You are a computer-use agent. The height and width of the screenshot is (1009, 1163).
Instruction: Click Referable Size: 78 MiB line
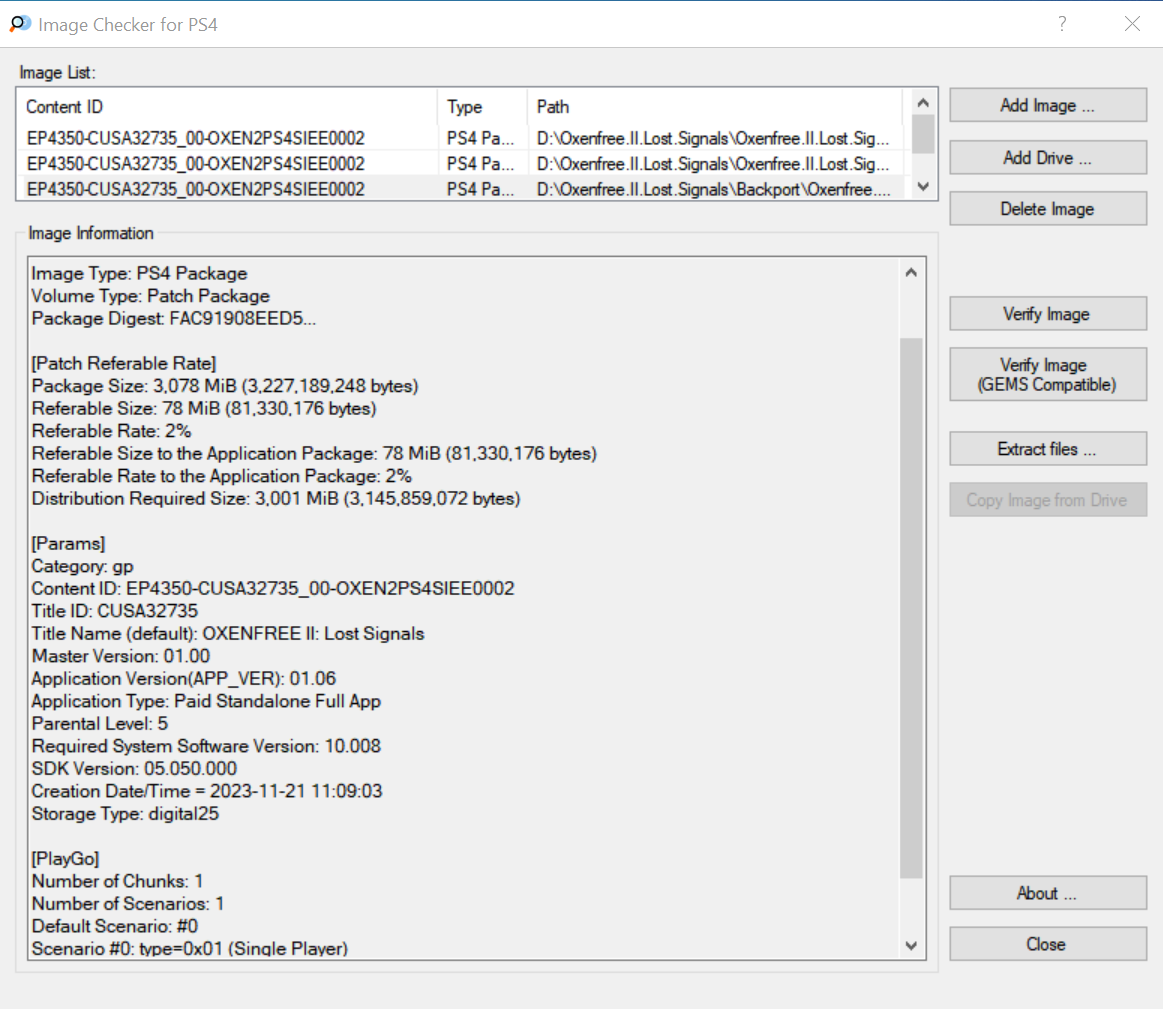(204, 408)
